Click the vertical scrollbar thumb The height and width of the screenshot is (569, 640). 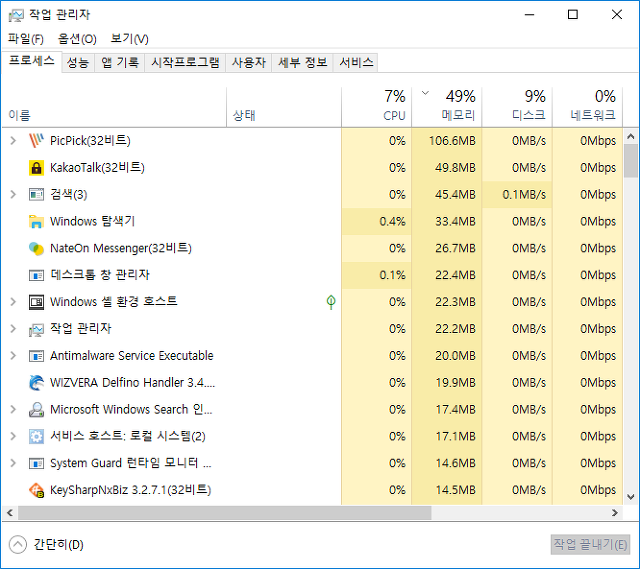point(631,161)
